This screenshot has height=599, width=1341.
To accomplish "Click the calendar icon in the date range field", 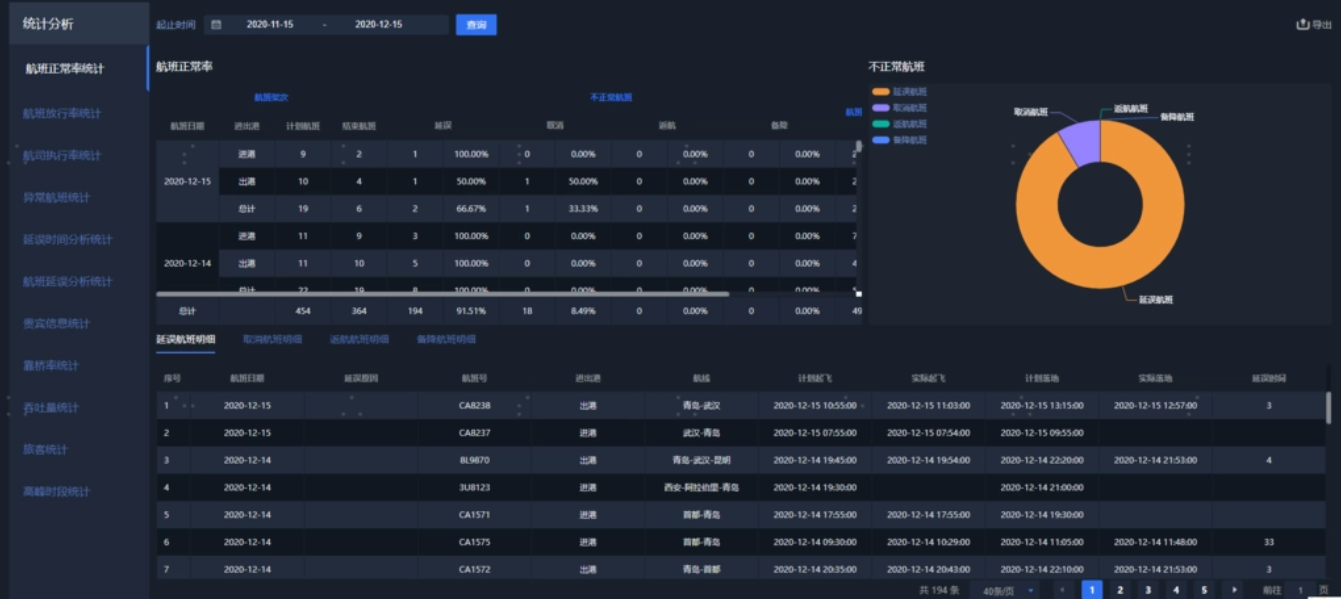I will [217, 25].
